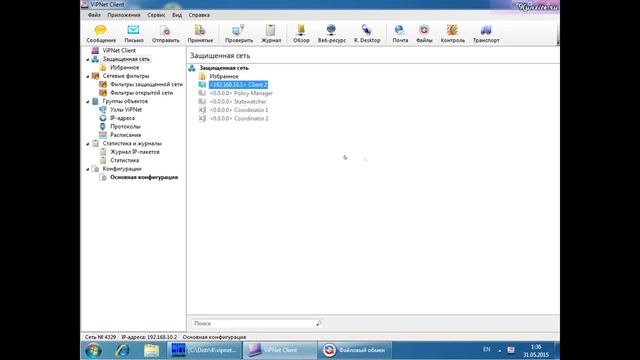This screenshot has height=360, width=640.
Task: Launch R. Desktop from the toolbar
Action: [367, 33]
